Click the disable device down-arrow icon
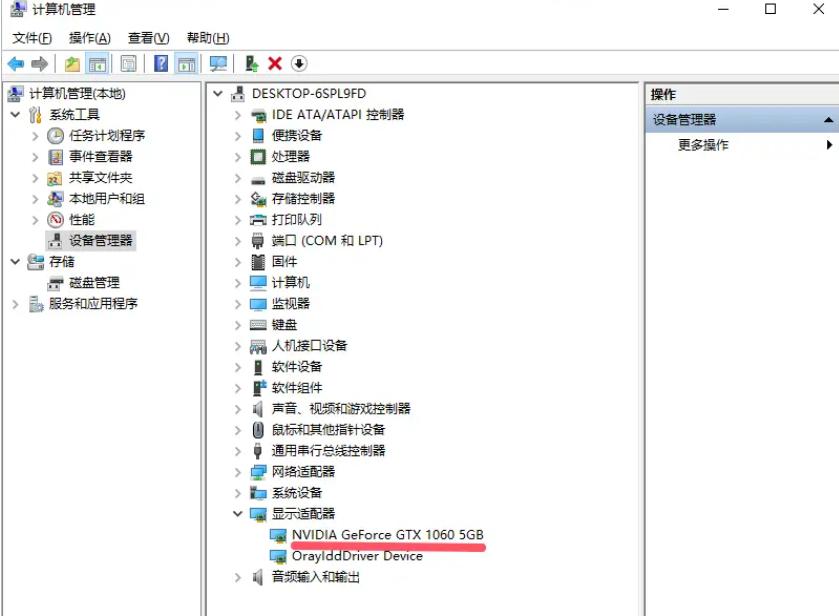This screenshot has height=616, width=839. [299, 64]
